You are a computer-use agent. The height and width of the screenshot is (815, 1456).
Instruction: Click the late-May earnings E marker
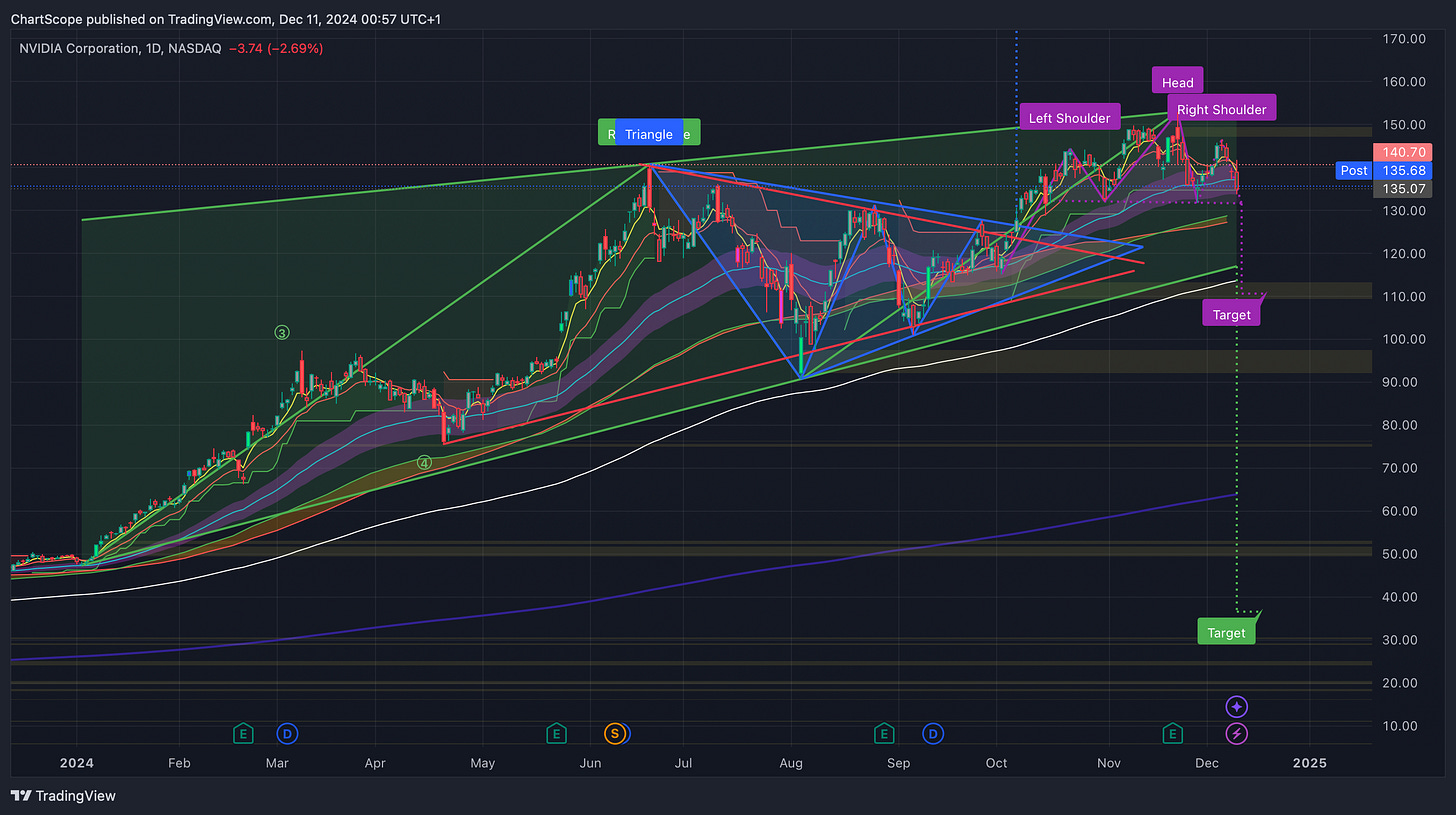pos(555,734)
